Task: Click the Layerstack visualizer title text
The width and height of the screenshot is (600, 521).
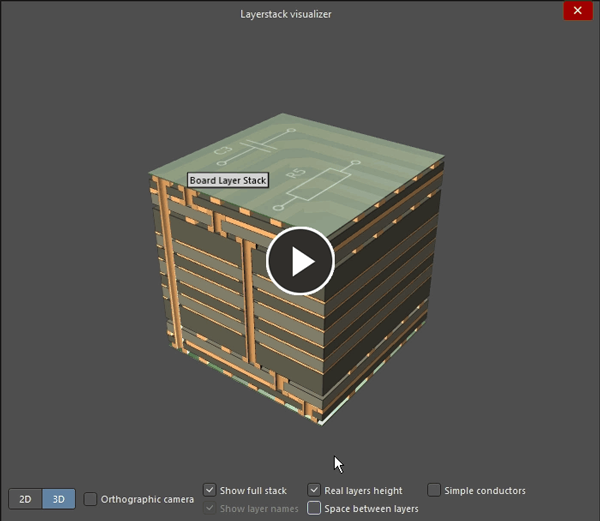Action: coord(286,14)
